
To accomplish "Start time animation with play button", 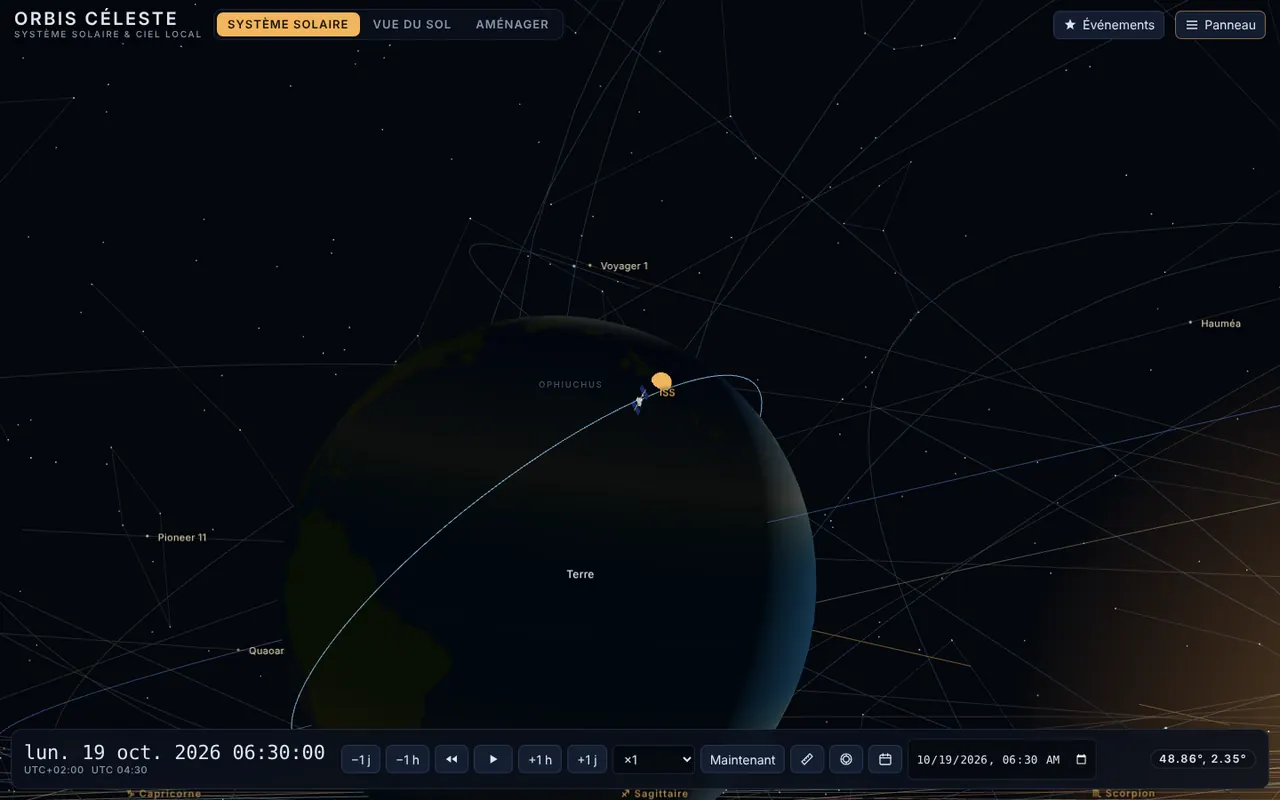I will [x=493, y=760].
